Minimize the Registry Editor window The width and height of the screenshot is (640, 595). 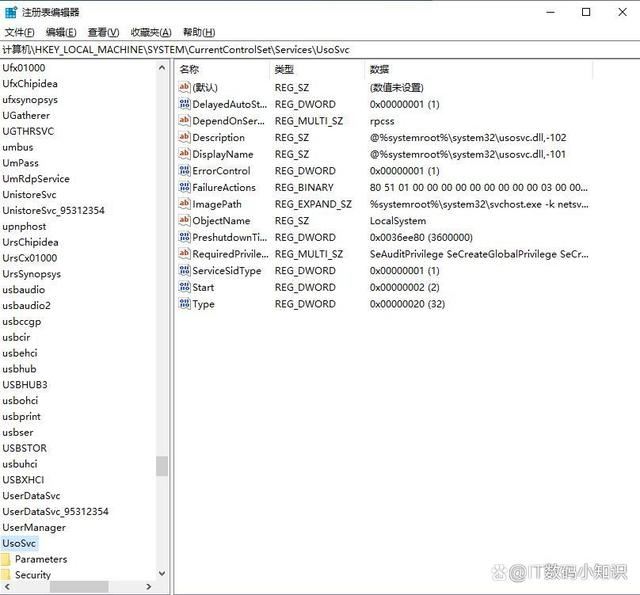tap(550, 12)
